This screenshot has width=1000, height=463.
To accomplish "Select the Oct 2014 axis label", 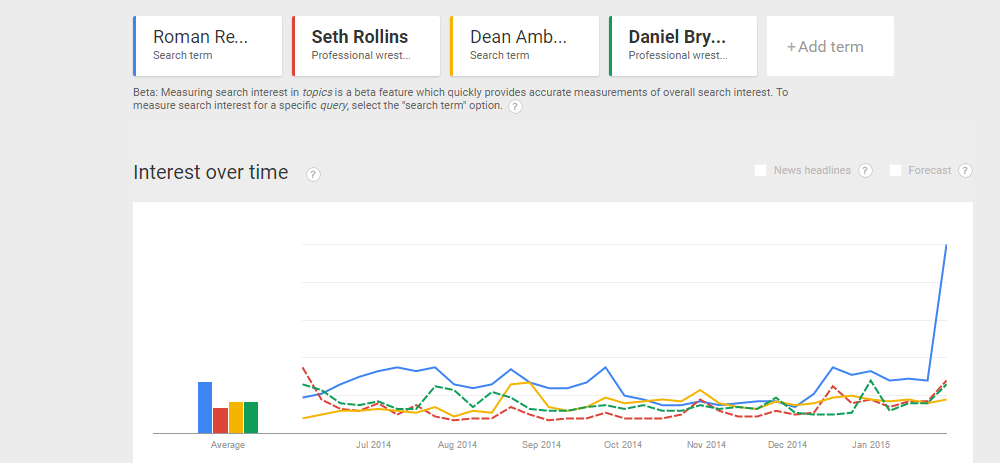I will pyautogui.click(x=621, y=444).
